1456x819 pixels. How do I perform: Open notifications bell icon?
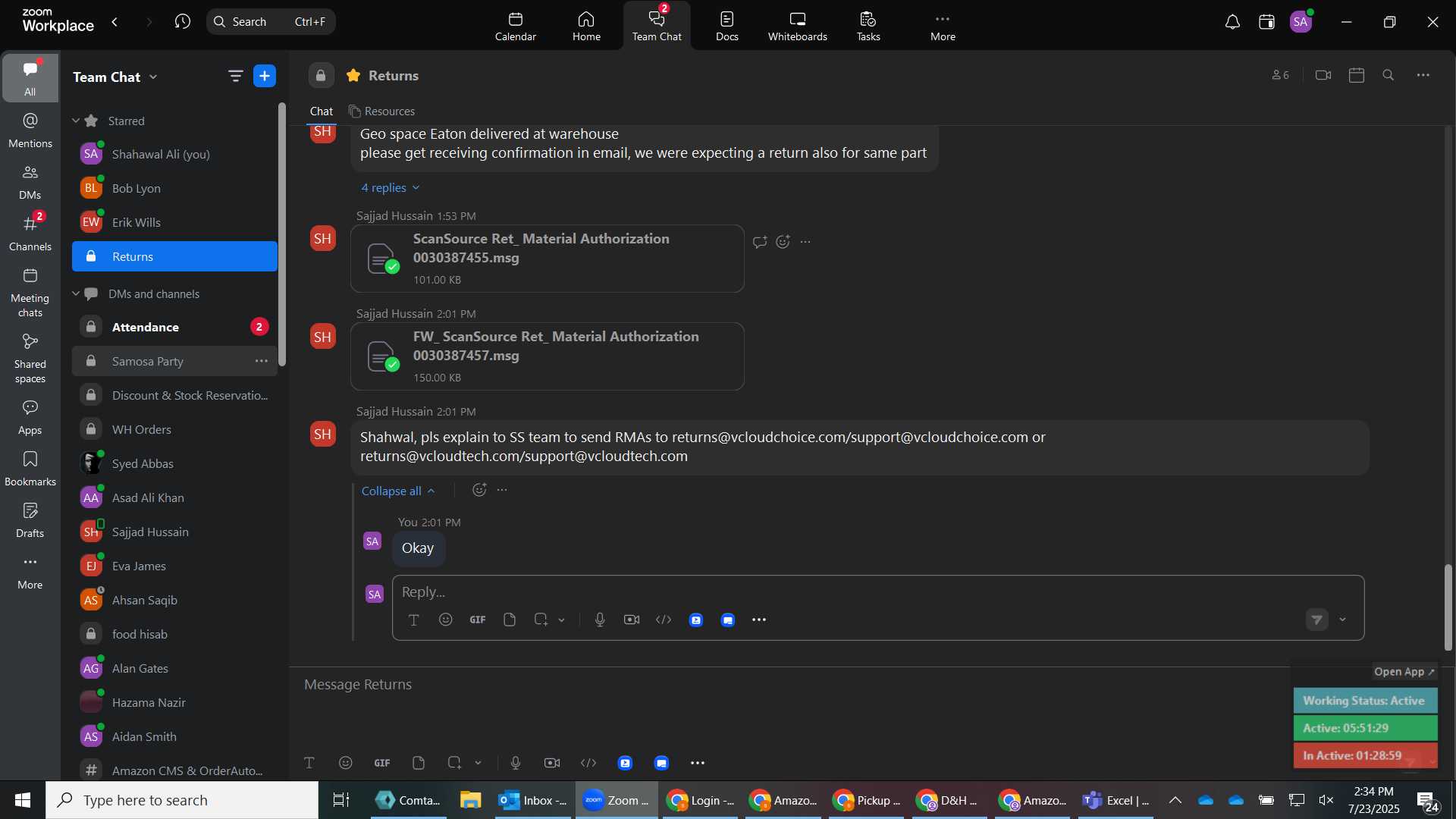[1232, 22]
